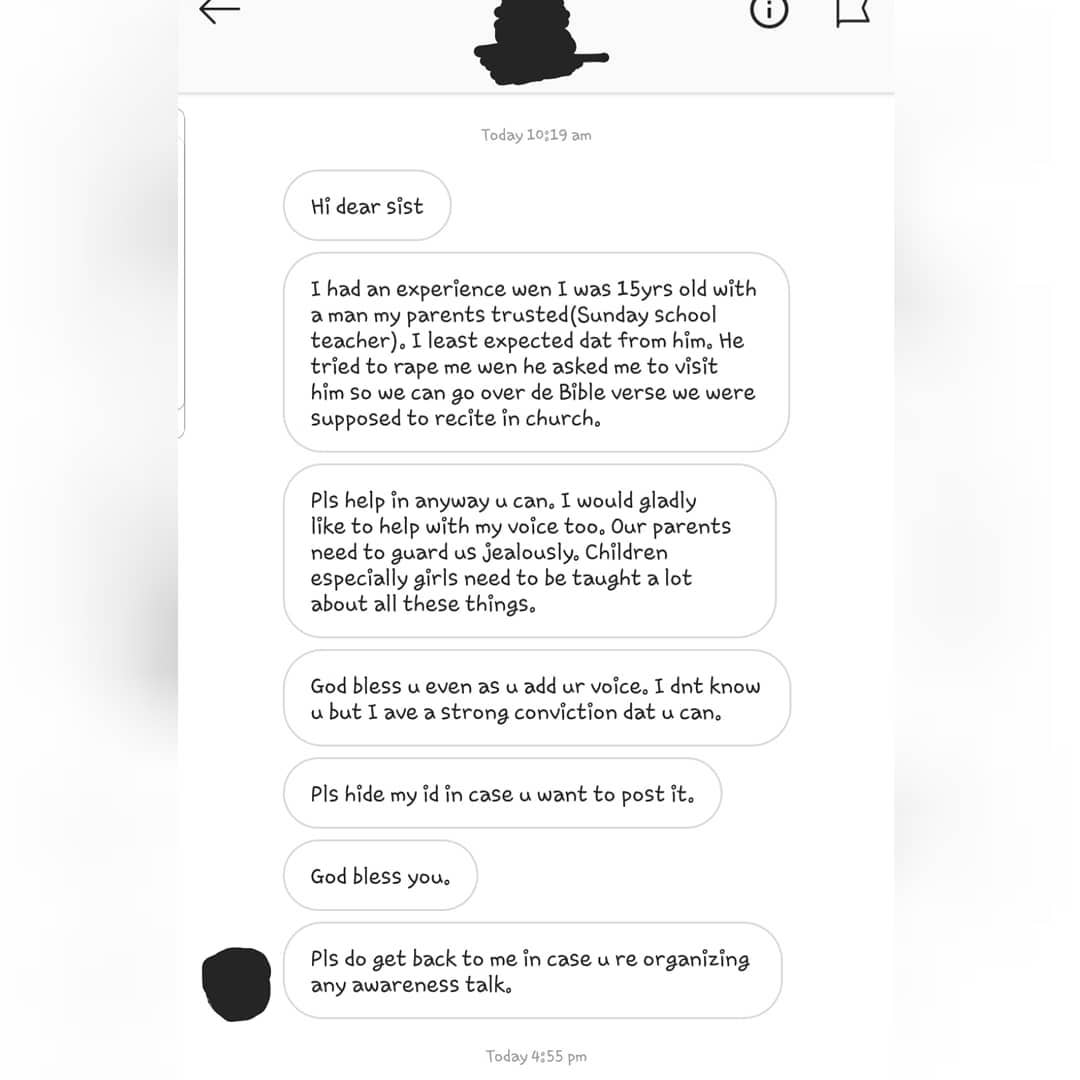Open the redacted profile name header
This screenshot has height=1080, width=1080.
tap(541, 41)
